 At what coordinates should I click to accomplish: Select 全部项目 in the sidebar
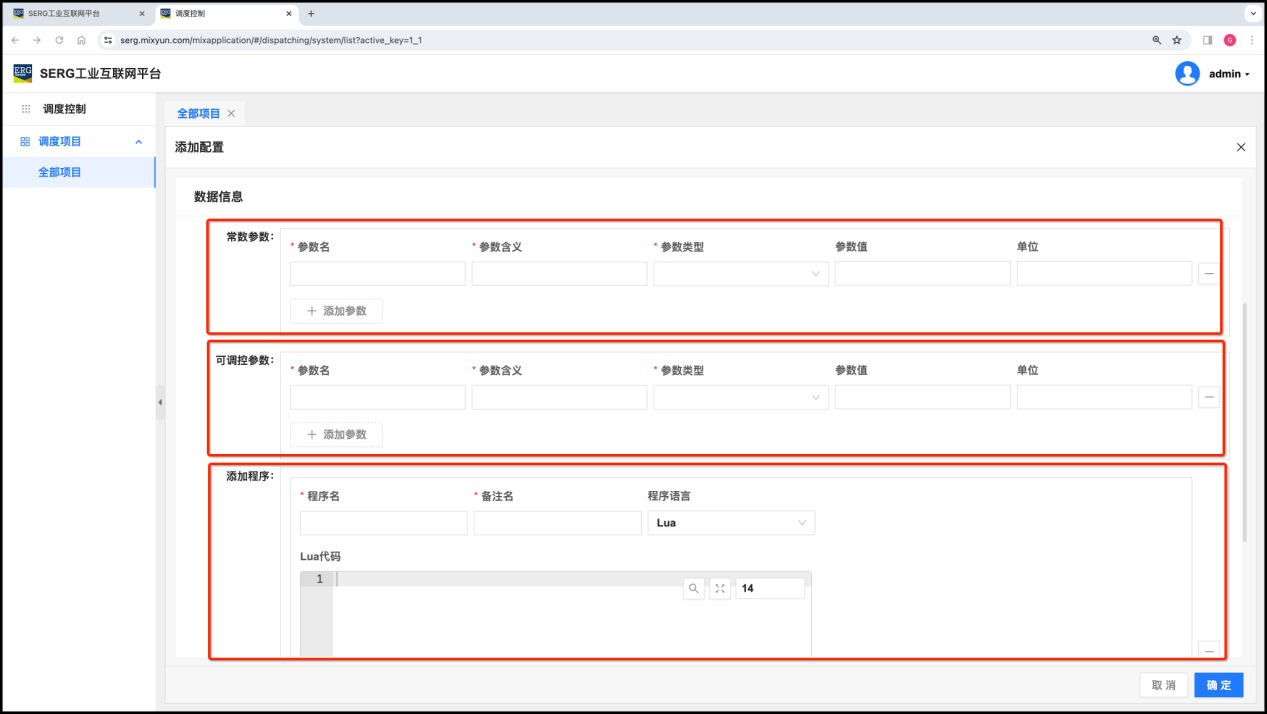(60, 172)
